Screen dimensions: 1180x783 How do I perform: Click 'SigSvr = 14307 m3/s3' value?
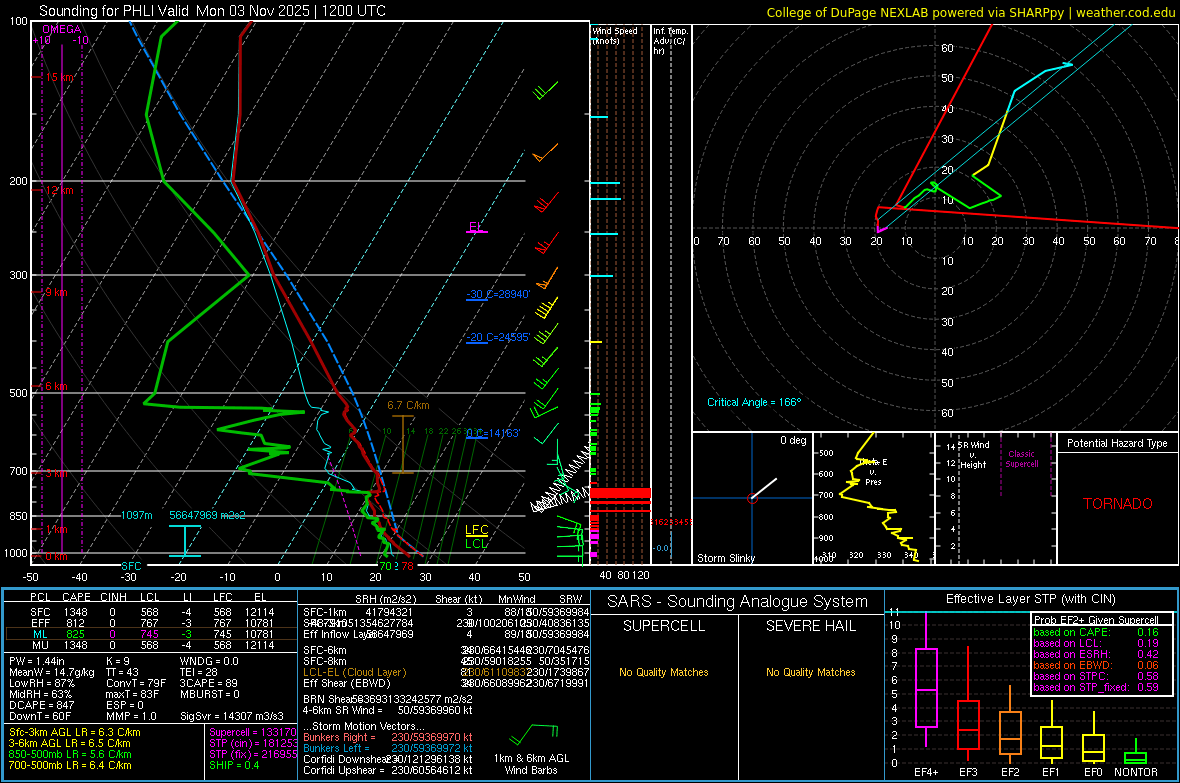point(232,717)
